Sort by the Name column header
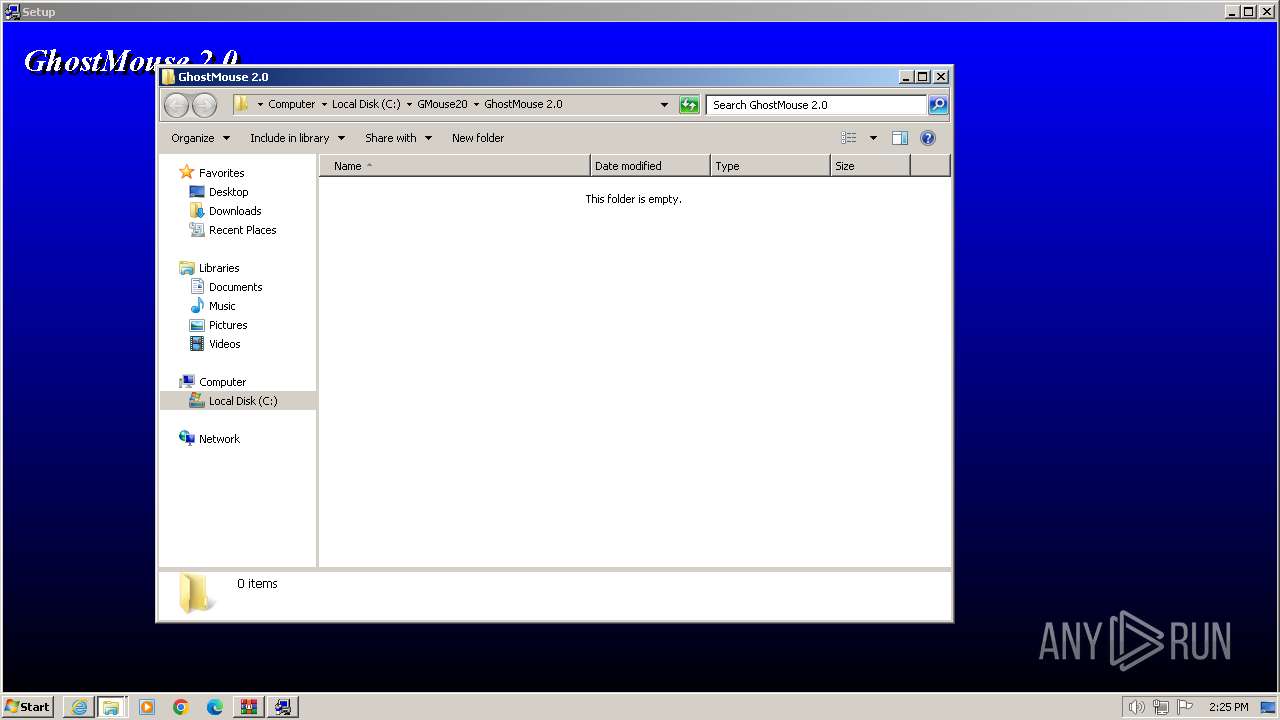1280x720 pixels. pos(455,166)
